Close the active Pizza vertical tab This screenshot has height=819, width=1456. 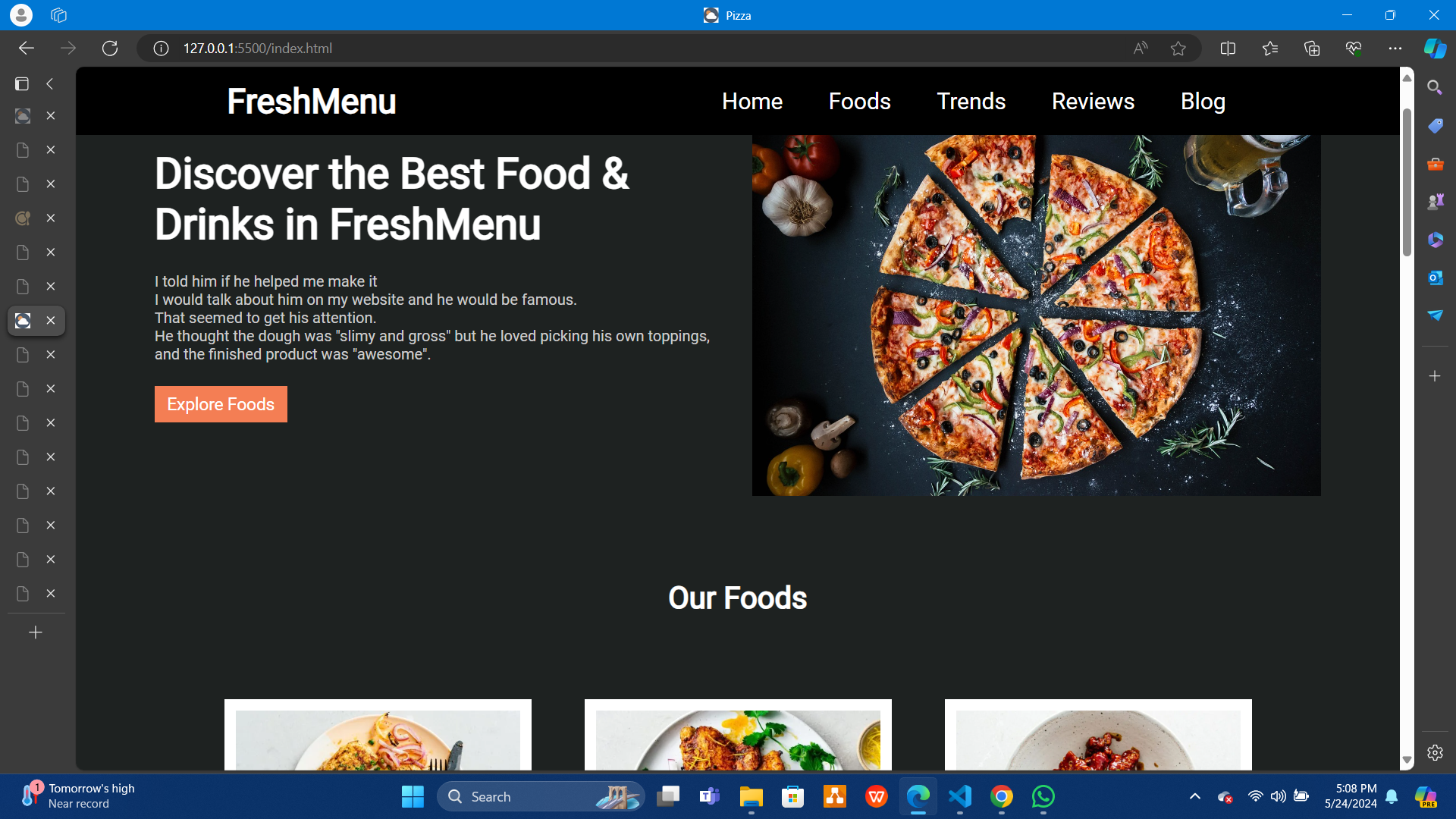pyautogui.click(x=51, y=321)
